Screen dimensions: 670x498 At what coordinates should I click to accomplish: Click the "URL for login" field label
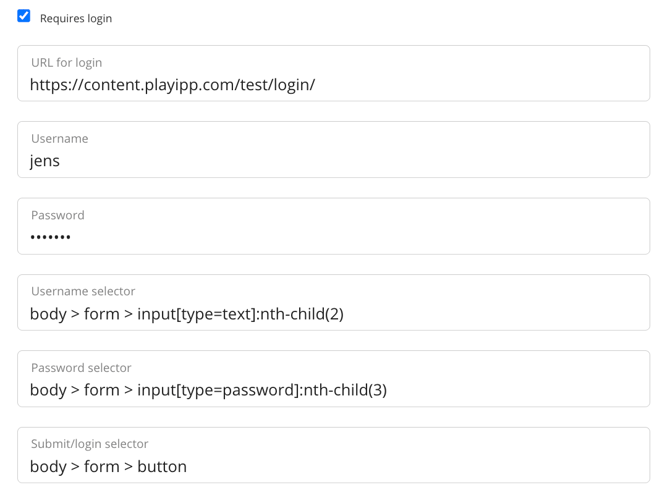click(x=66, y=62)
